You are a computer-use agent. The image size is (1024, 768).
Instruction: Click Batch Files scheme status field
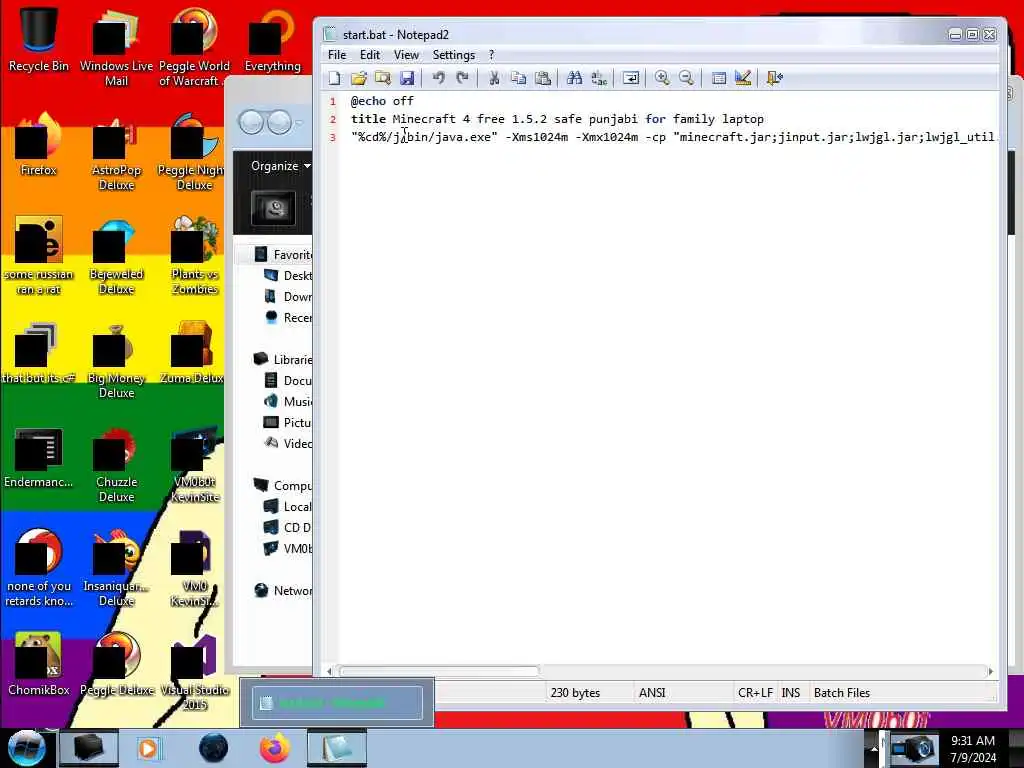click(x=842, y=693)
